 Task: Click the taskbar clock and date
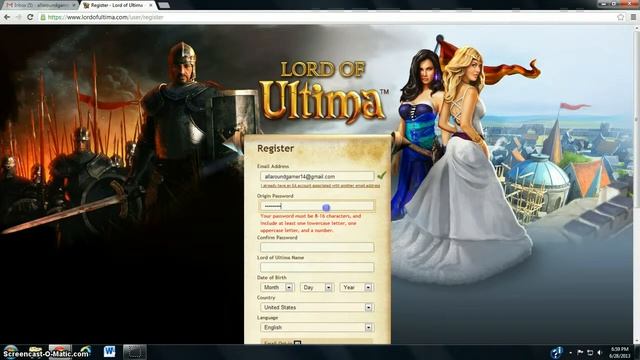(x=620, y=352)
